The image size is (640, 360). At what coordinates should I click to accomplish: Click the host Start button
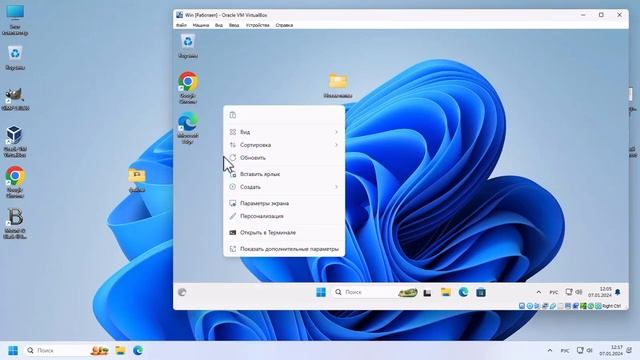[x=13, y=350]
